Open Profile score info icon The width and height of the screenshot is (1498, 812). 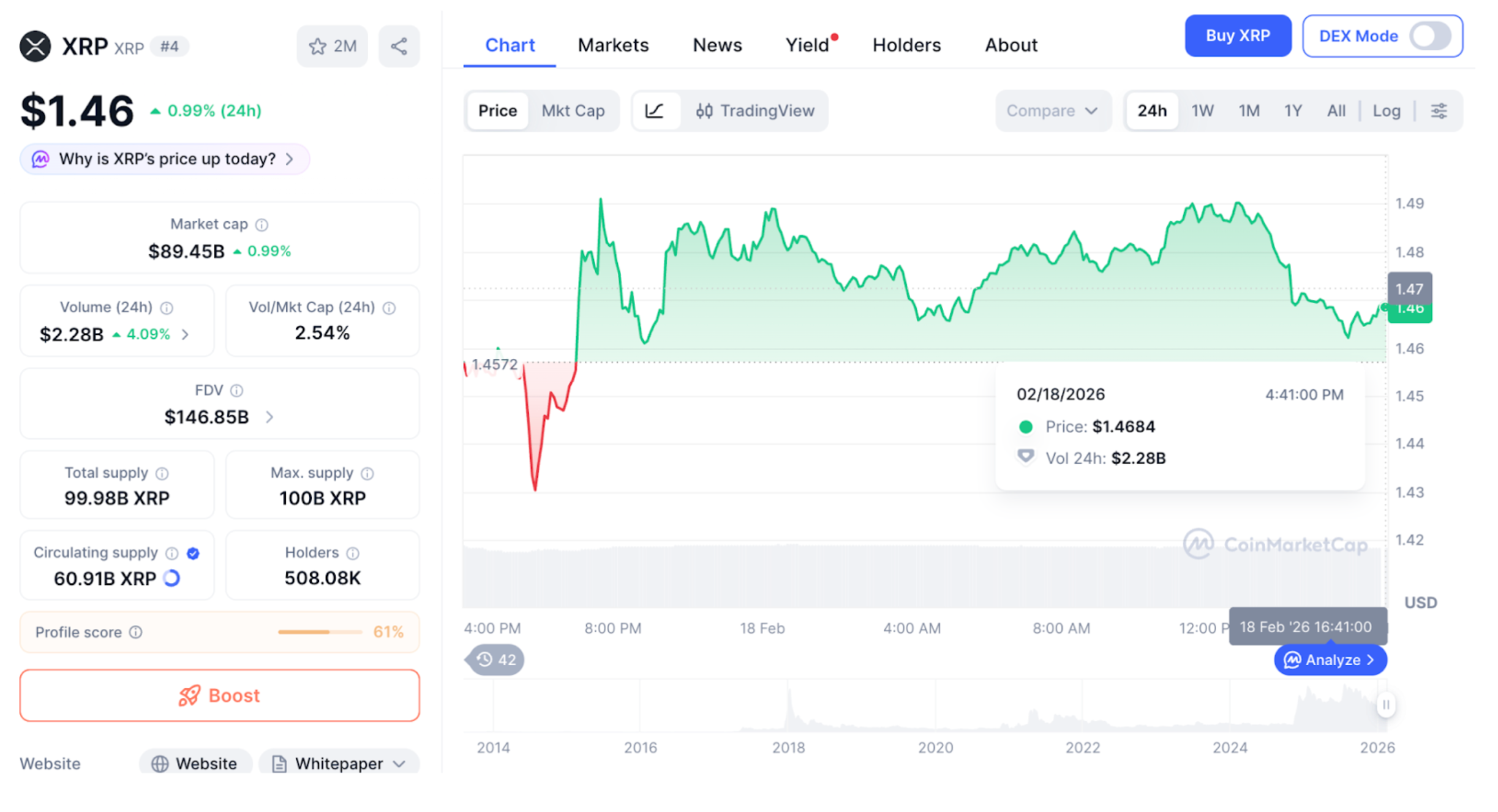pyautogui.click(x=136, y=632)
